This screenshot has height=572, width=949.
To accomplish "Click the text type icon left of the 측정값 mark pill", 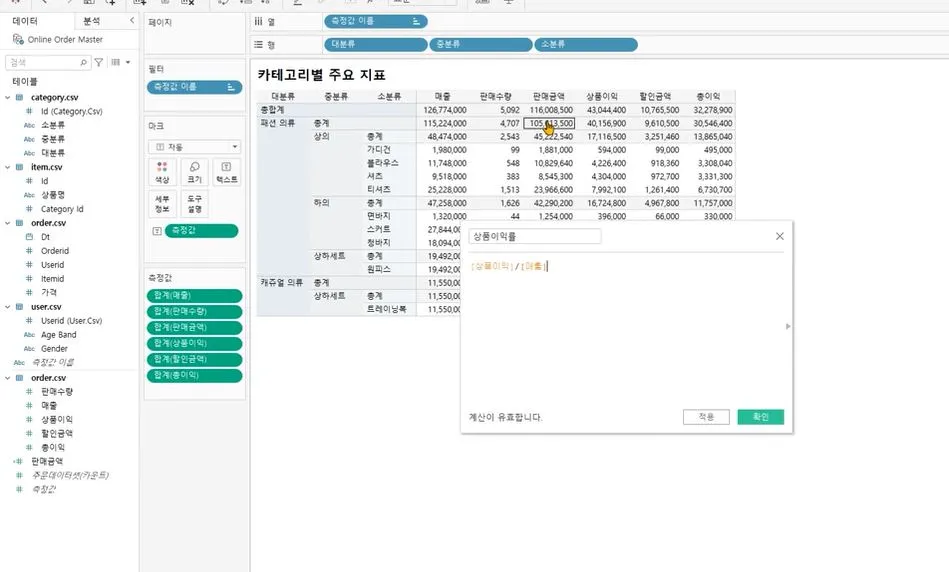I will (157, 231).
